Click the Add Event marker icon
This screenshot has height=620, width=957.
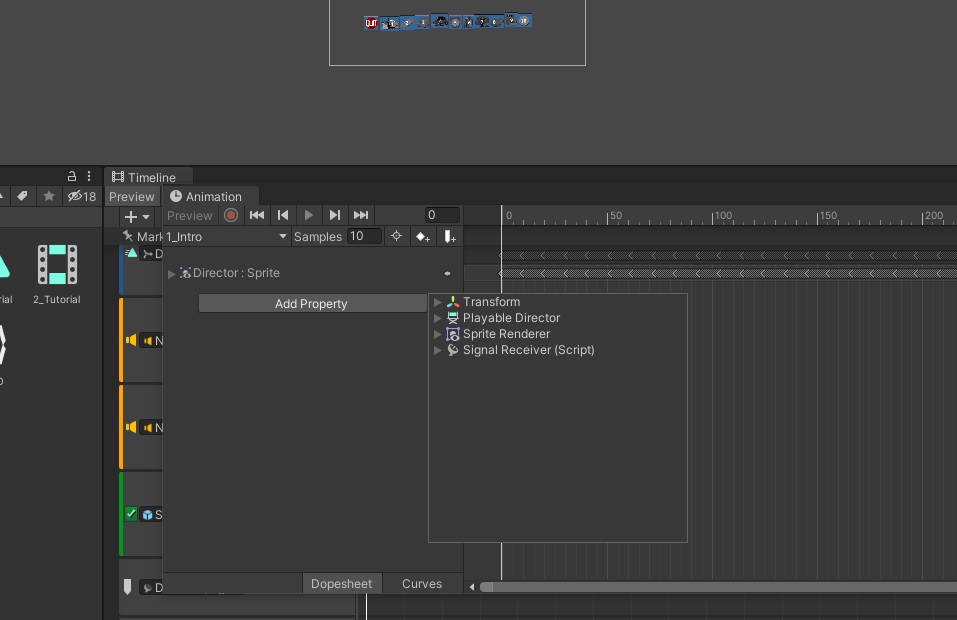[x=448, y=236]
